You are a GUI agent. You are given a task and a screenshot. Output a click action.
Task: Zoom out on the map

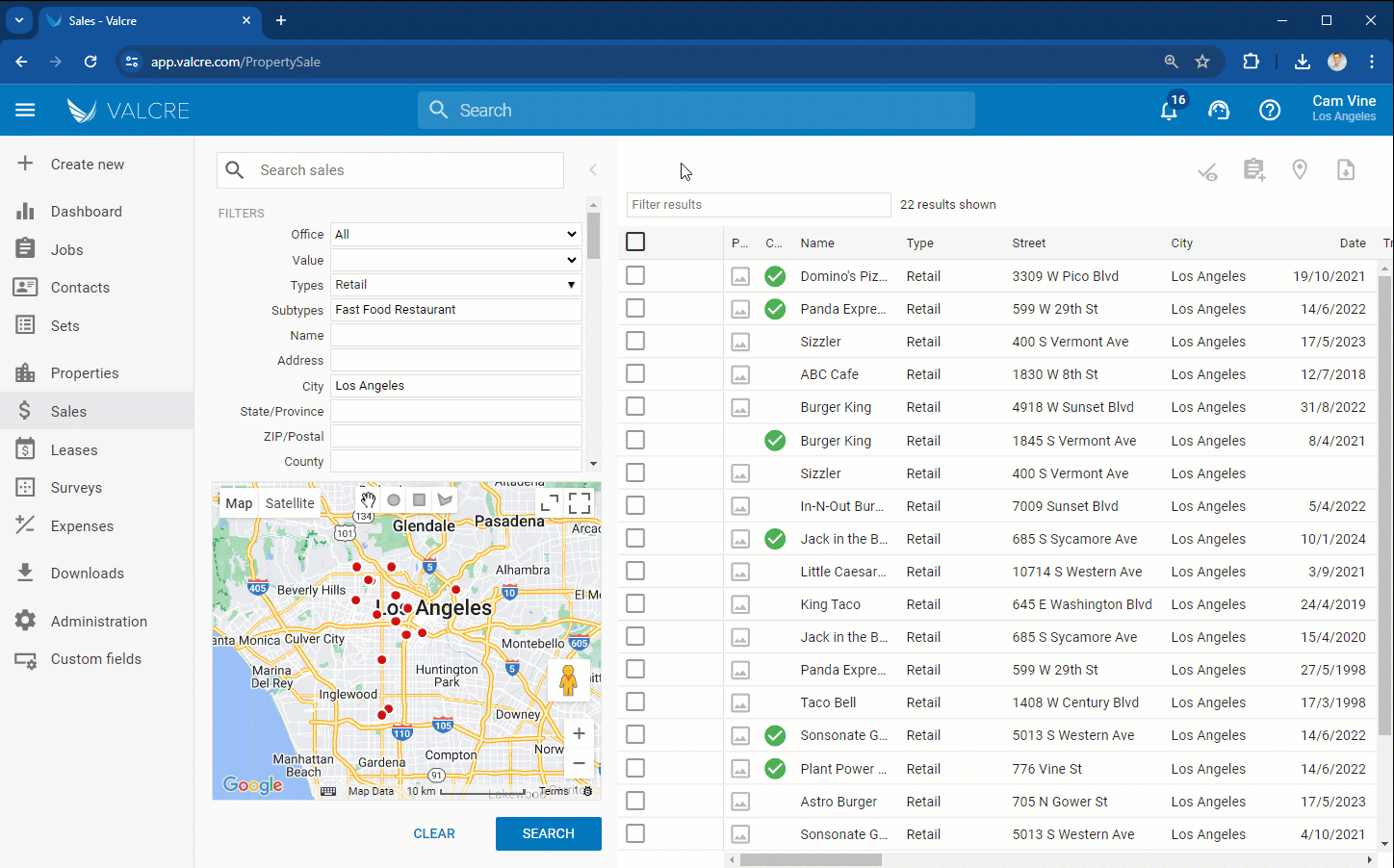tap(579, 763)
